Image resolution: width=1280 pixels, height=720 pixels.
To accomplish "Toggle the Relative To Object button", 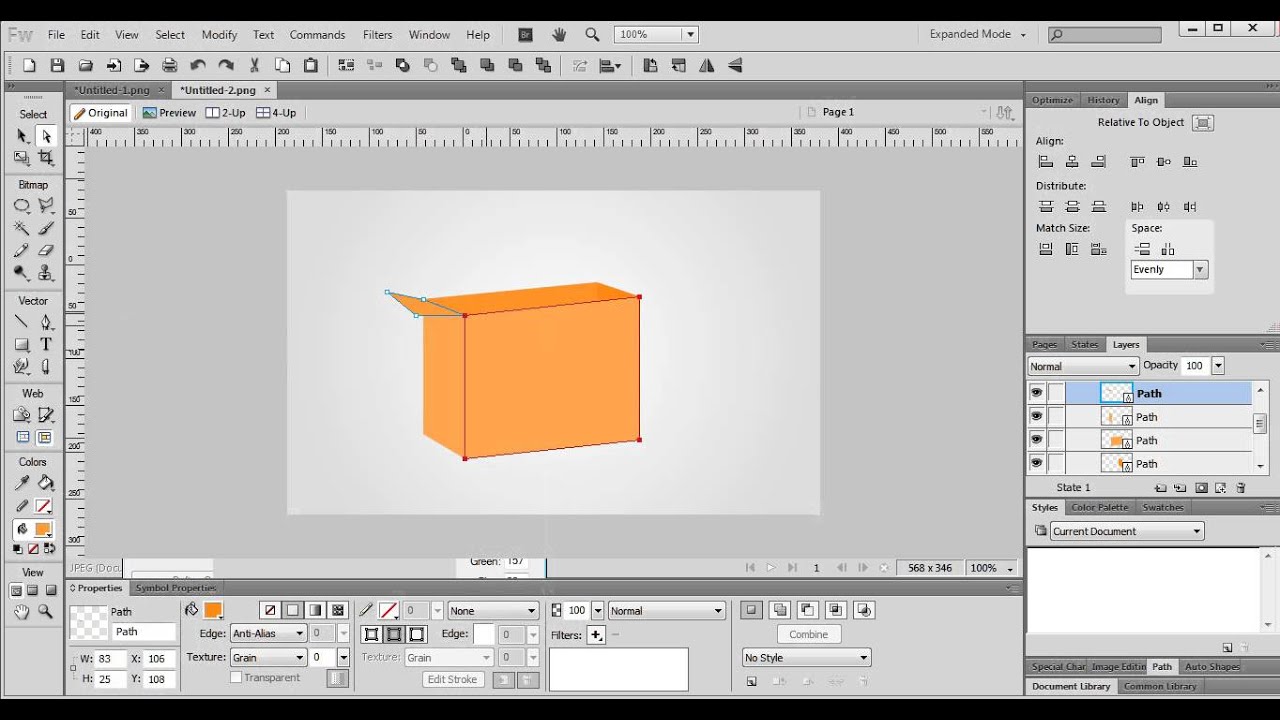I will point(1203,123).
